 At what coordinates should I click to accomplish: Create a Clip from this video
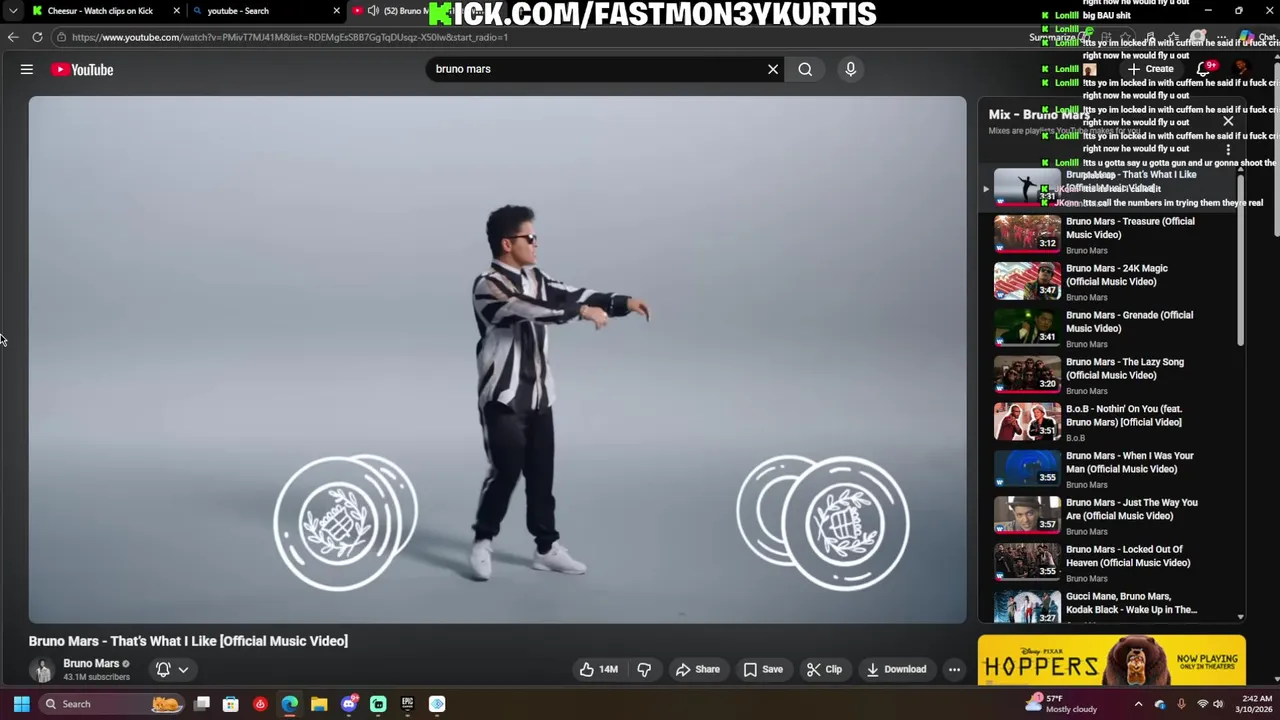pos(824,669)
